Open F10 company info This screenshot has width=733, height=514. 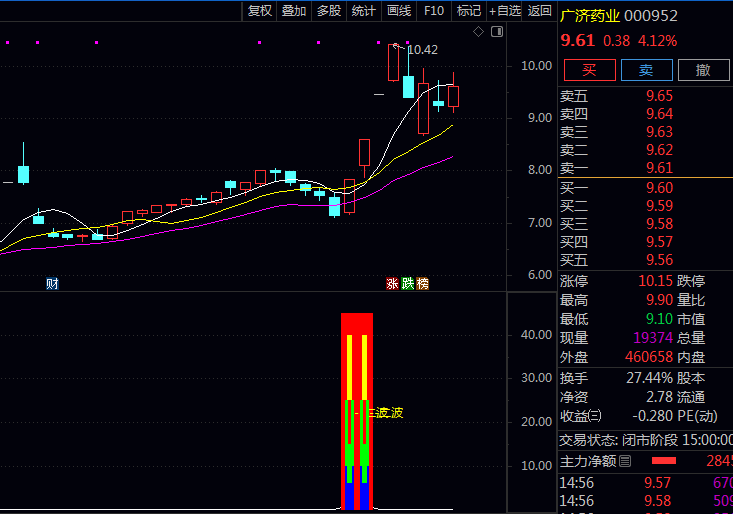point(434,11)
